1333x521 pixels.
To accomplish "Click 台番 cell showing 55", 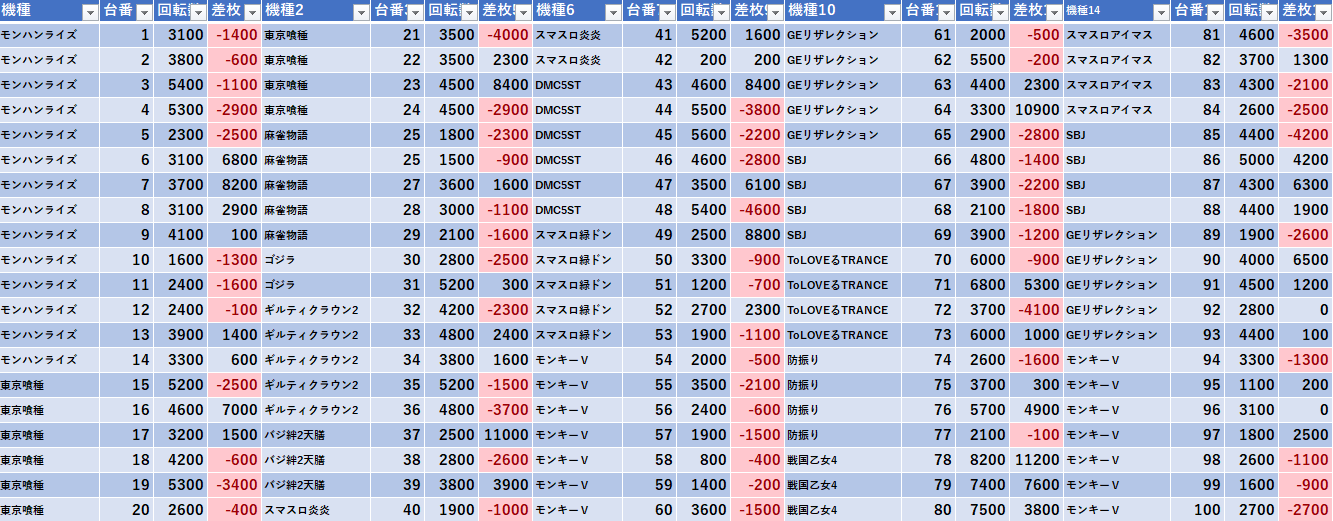I will click(649, 385).
